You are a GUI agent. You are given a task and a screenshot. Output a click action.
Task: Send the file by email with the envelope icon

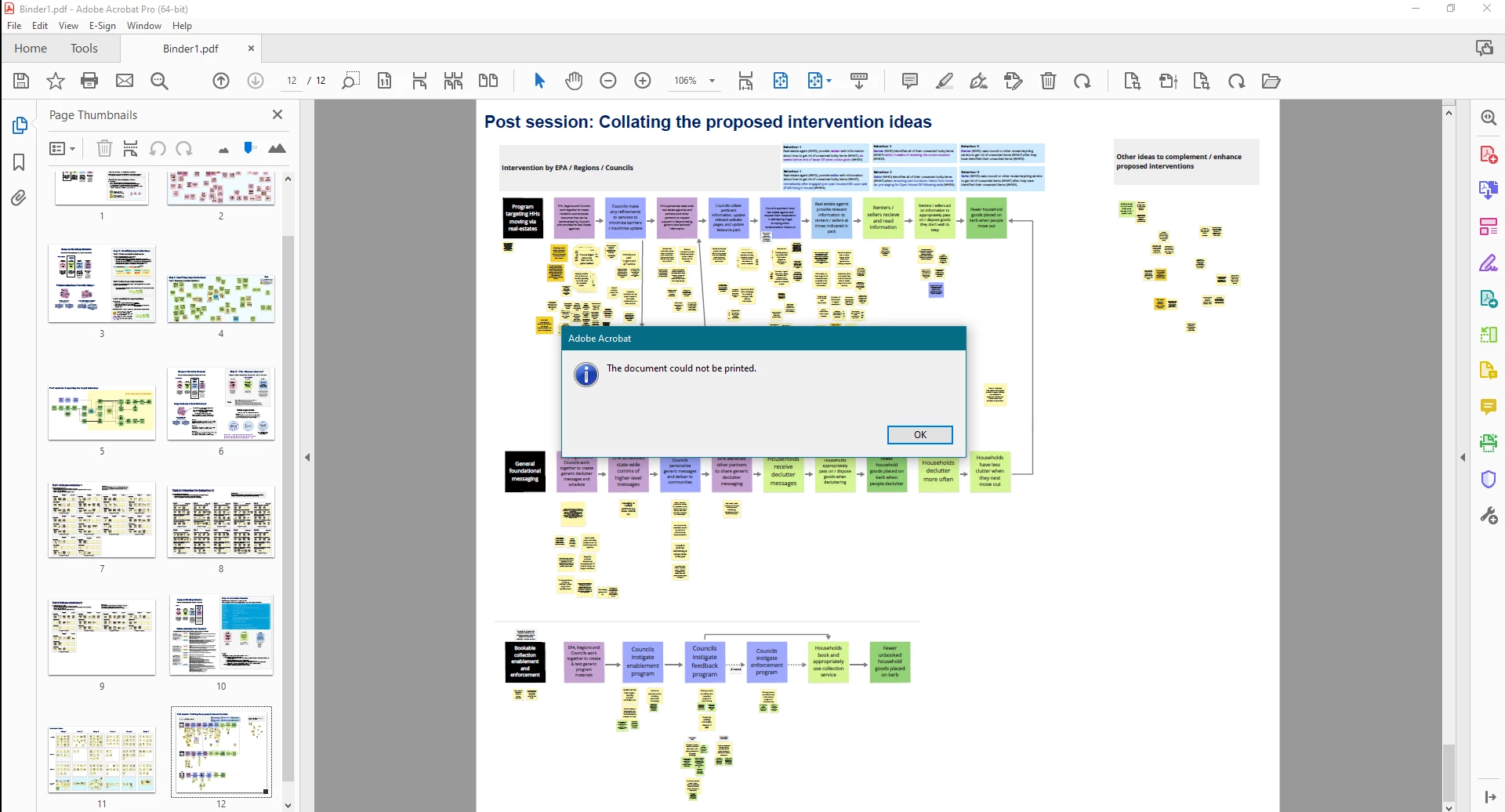pyautogui.click(x=125, y=81)
